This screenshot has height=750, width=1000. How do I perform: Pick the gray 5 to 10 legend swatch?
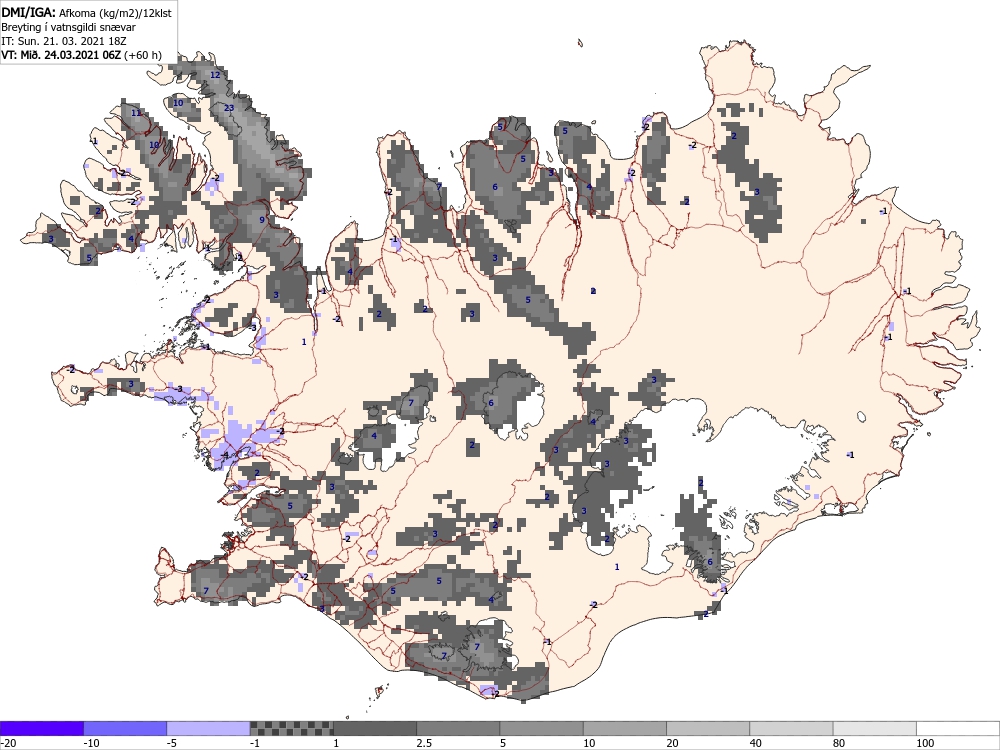tap(541, 728)
